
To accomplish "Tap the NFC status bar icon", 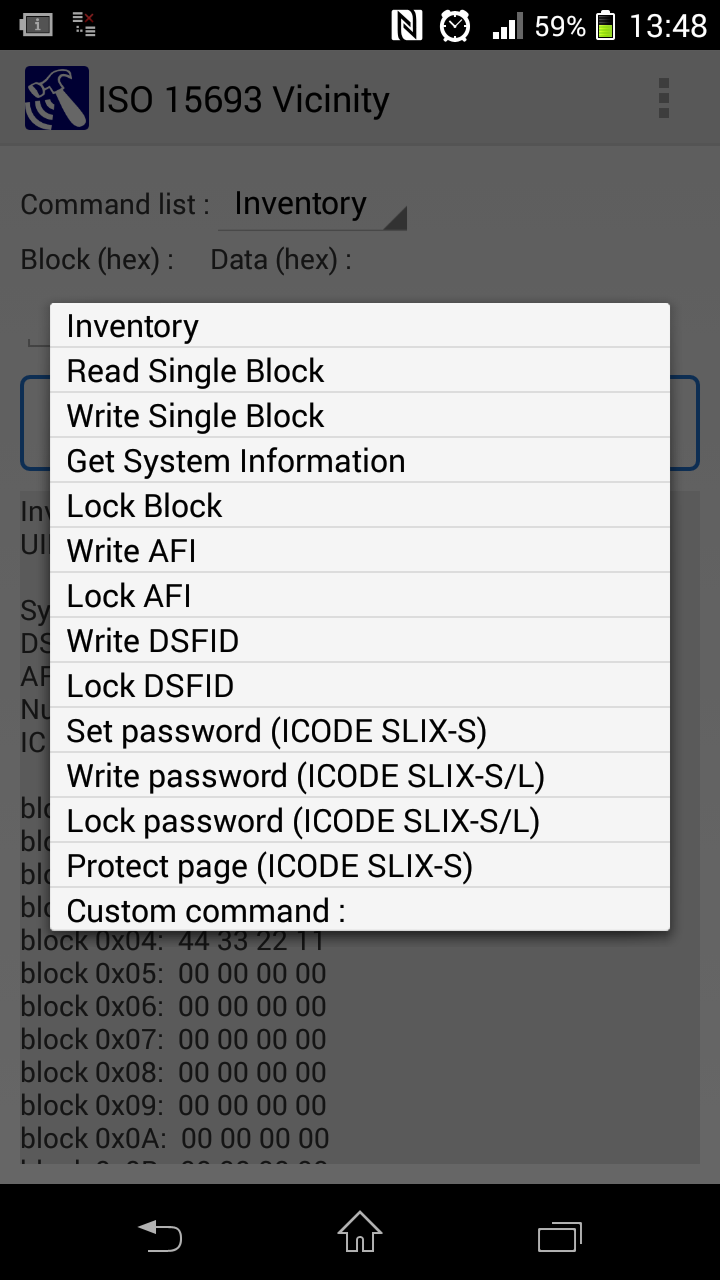I will click(x=406, y=25).
